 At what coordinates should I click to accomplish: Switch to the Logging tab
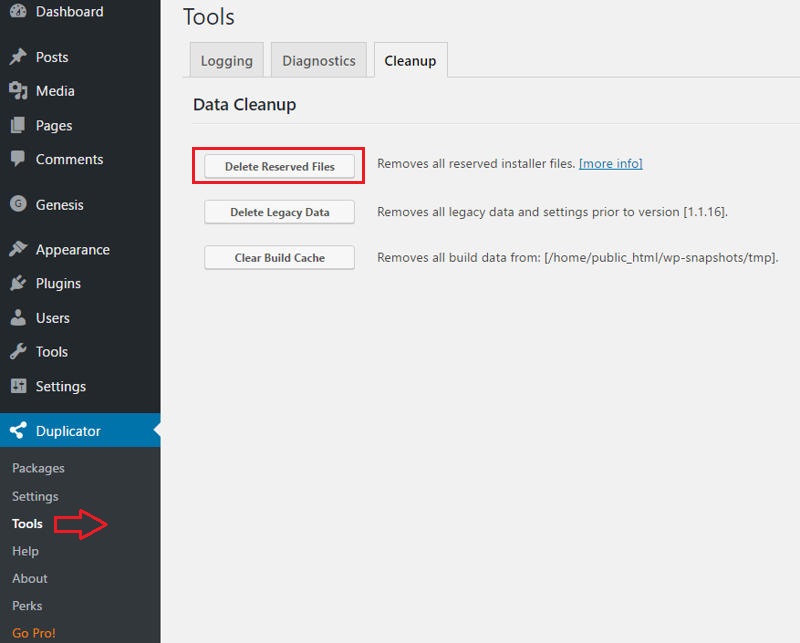(x=226, y=60)
